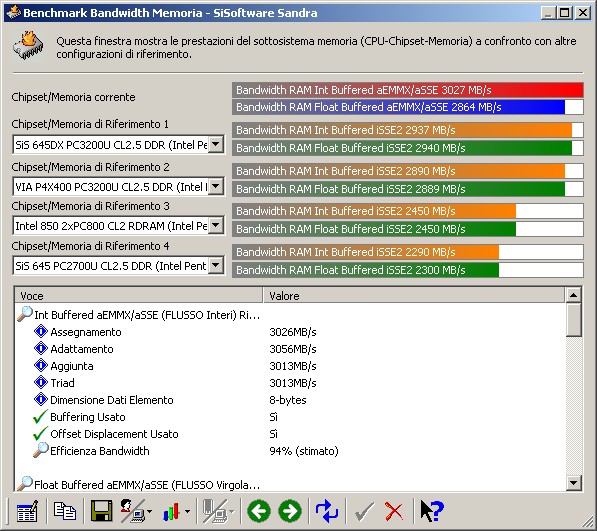This screenshot has width=597, height=531.
Task: Click the results list scrollbar thumb
Action: (573, 320)
